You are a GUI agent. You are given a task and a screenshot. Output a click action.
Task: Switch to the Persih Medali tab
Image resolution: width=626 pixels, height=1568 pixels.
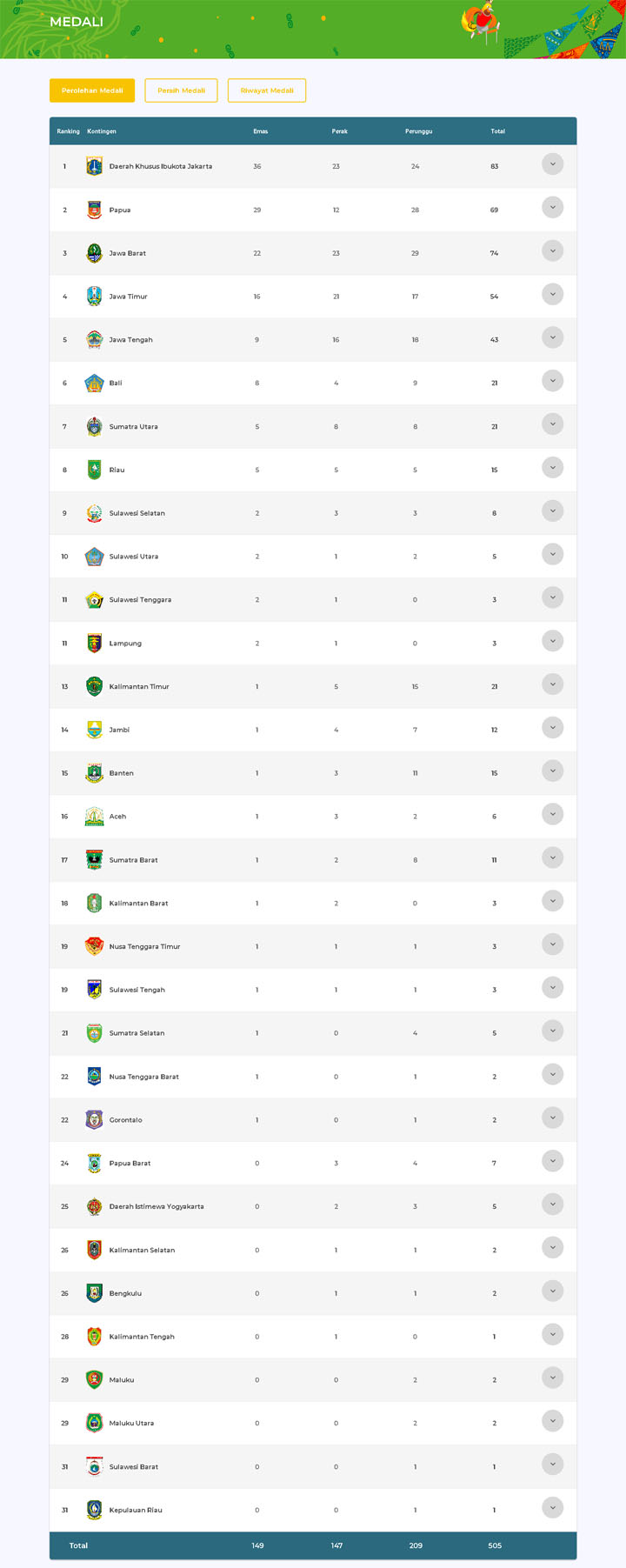pyautogui.click(x=181, y=90)
